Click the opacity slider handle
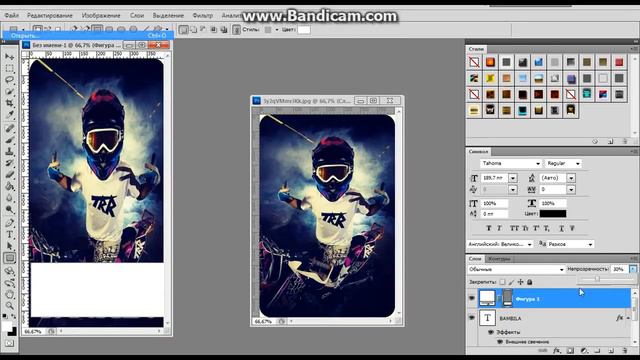The width and height of the screenshot is (640, 360). [x=597, y=279]
